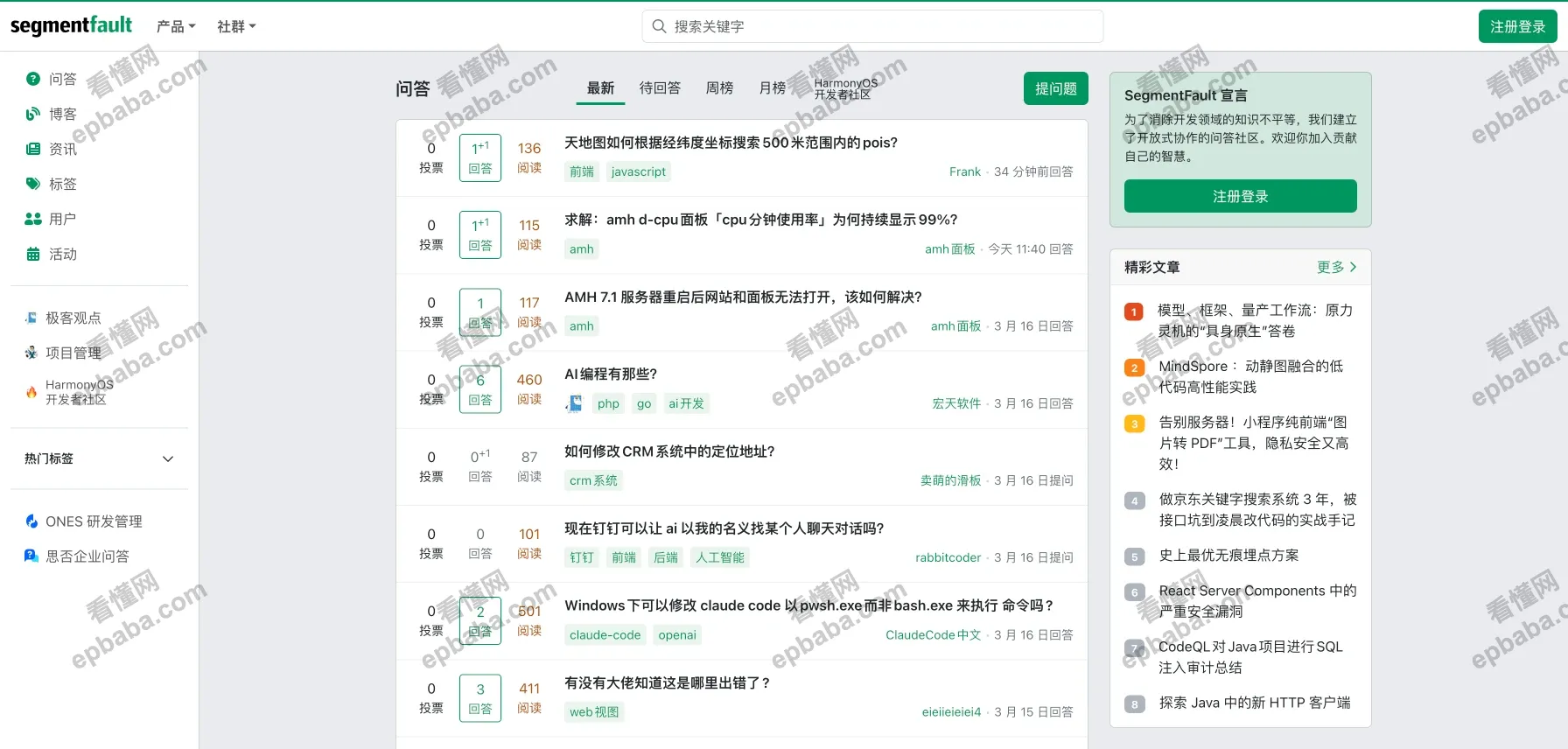This screenshot has height=749, width=1568.
Task: Open the AI编程有那些 question
Action: (x=611, y=374)
